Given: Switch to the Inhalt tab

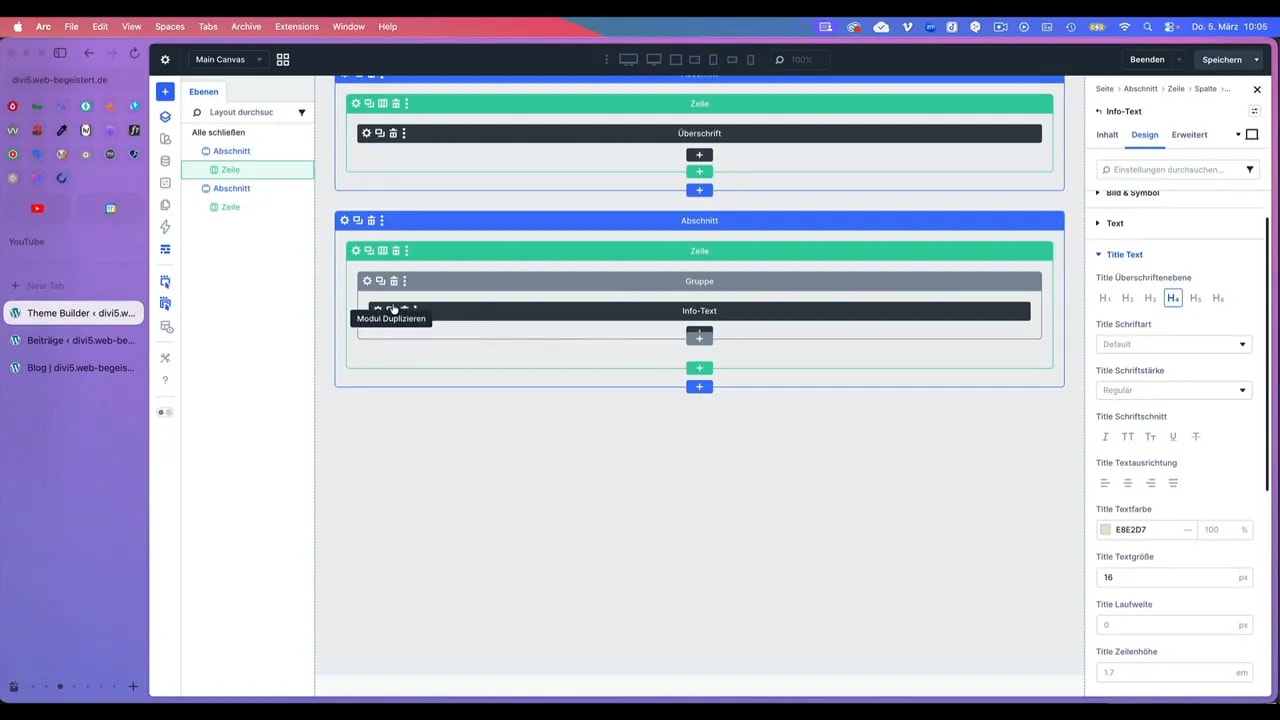Looking at the screenshot, I should point(1107,134).
